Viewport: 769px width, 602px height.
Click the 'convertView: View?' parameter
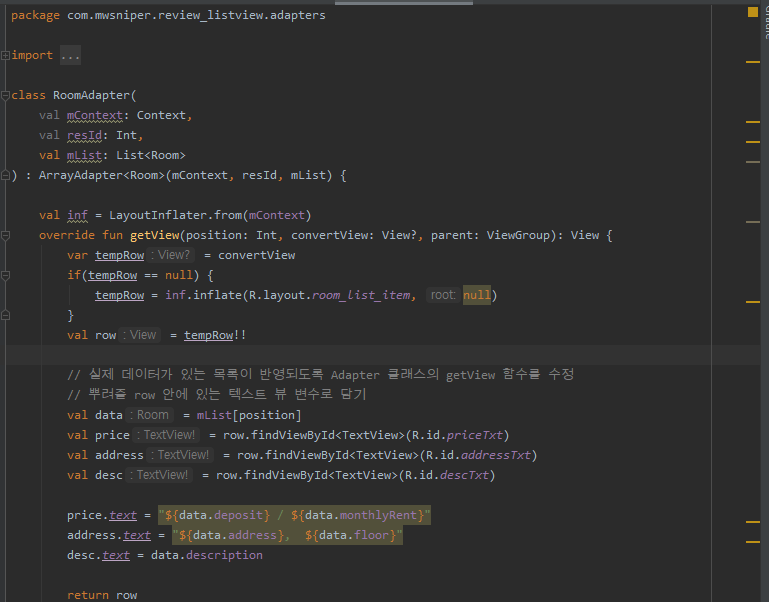pyautogui.click(x=354, y=236)
